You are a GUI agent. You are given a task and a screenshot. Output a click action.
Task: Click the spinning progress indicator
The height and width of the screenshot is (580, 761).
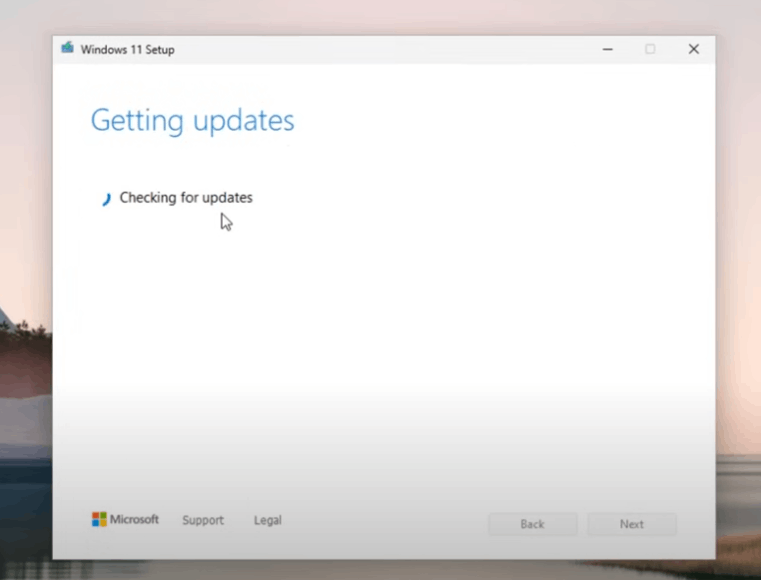click(x=106, y=199)
